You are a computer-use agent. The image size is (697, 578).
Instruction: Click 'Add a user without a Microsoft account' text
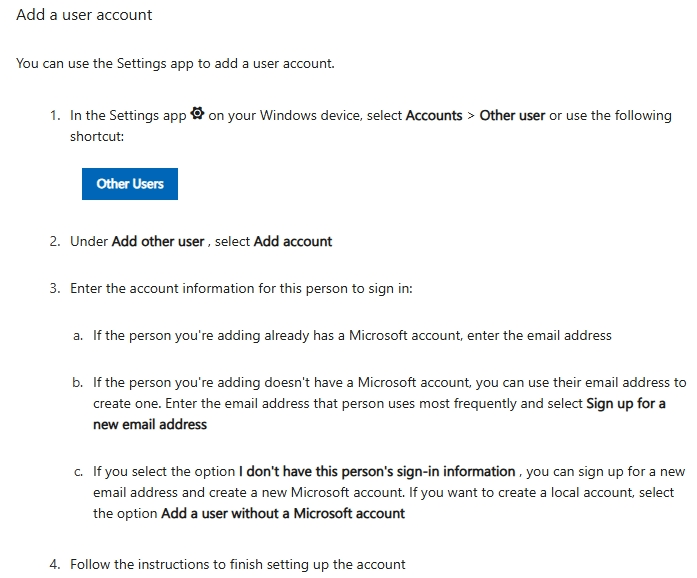283,514
